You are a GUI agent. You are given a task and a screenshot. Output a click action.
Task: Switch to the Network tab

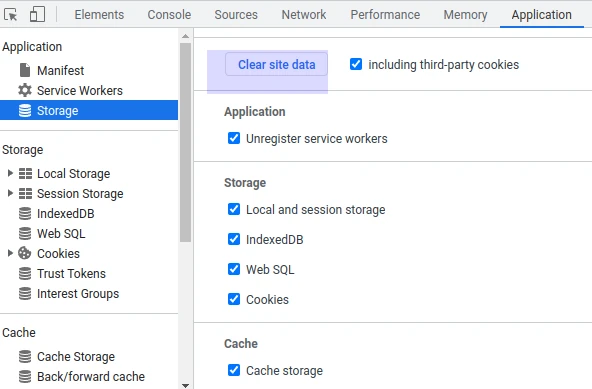(x=304, y=15)
